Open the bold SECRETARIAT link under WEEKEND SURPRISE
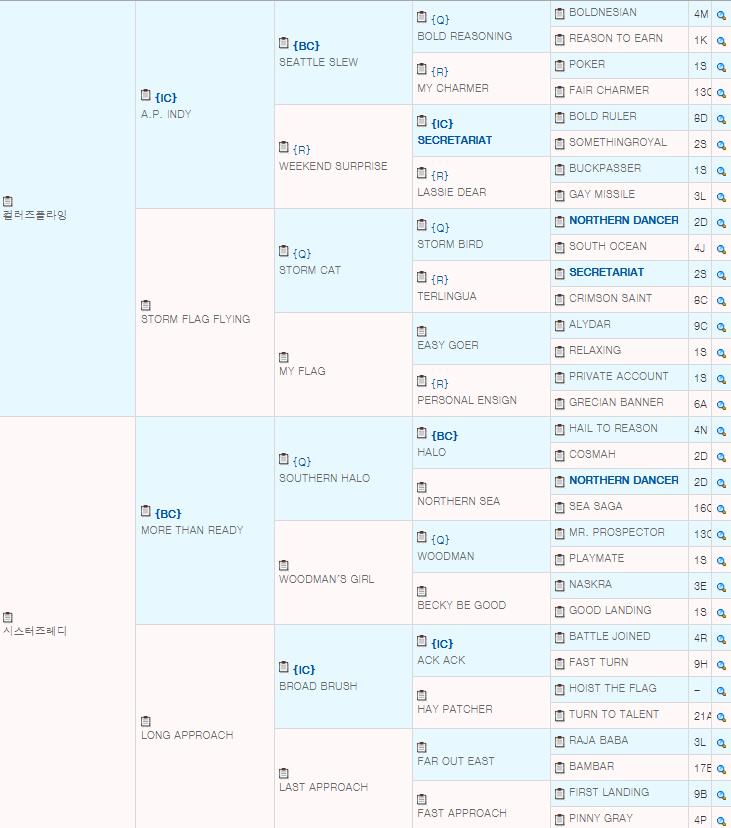 point(455,140)
